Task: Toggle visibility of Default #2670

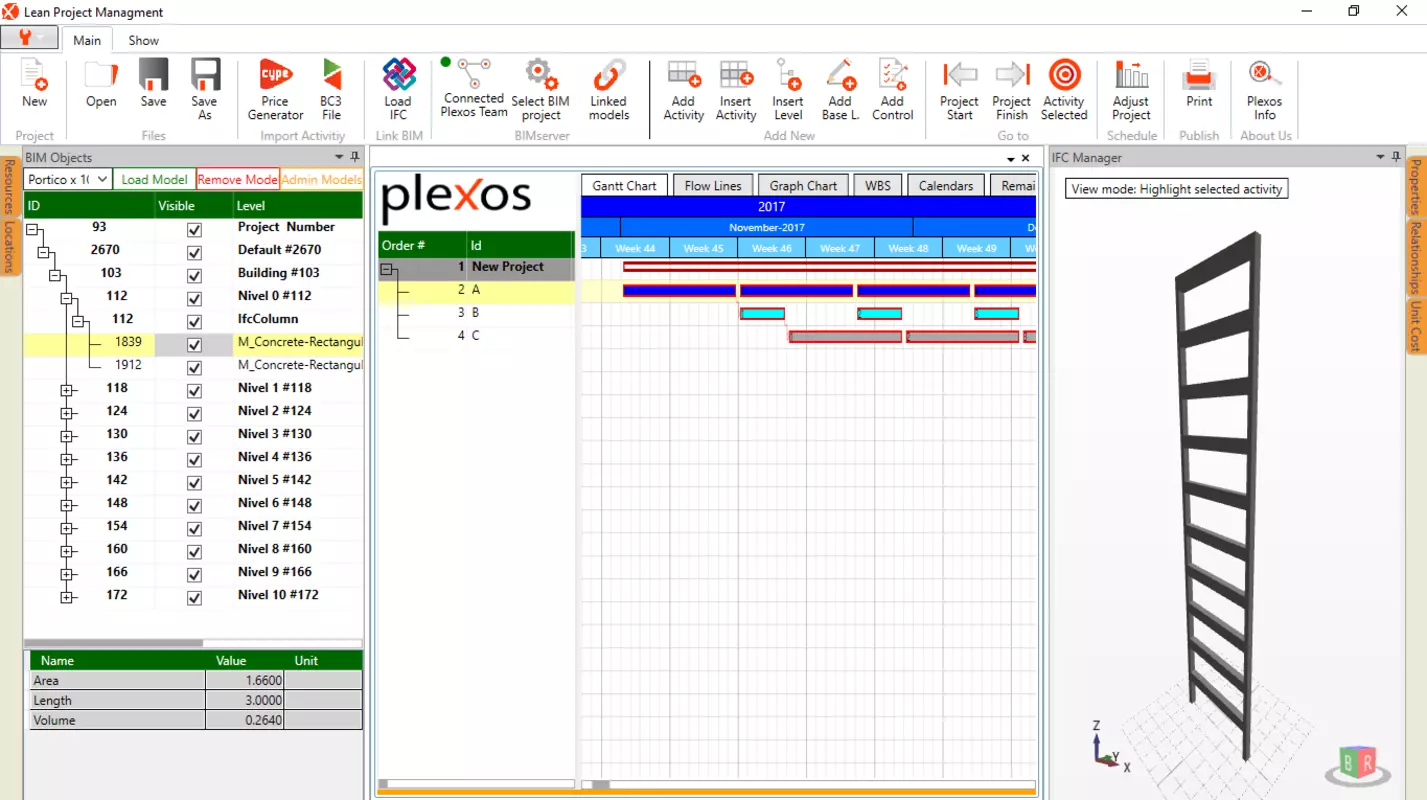Action: point(194,253)
